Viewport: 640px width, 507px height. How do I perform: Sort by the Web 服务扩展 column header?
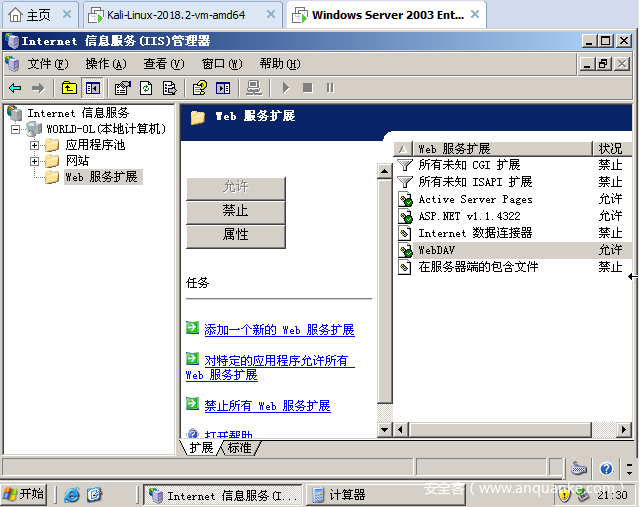[x=502, y=149]
